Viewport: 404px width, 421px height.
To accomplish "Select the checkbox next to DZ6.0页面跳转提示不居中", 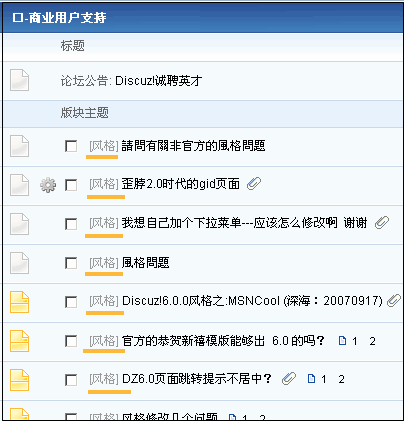I will pyautogui.click(x=71, y=380).
